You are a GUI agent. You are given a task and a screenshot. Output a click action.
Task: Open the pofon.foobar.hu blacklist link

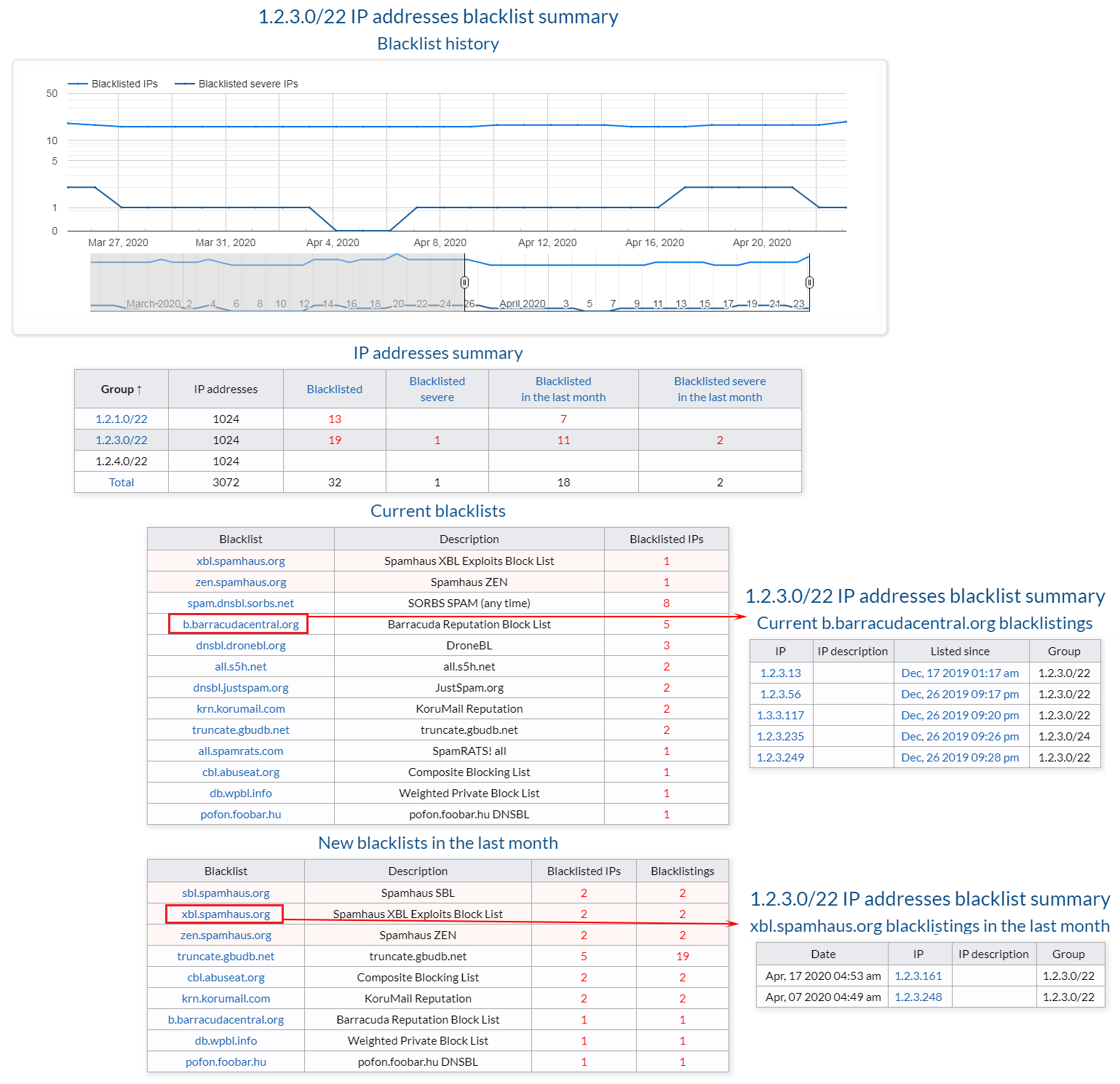(241, 814)
